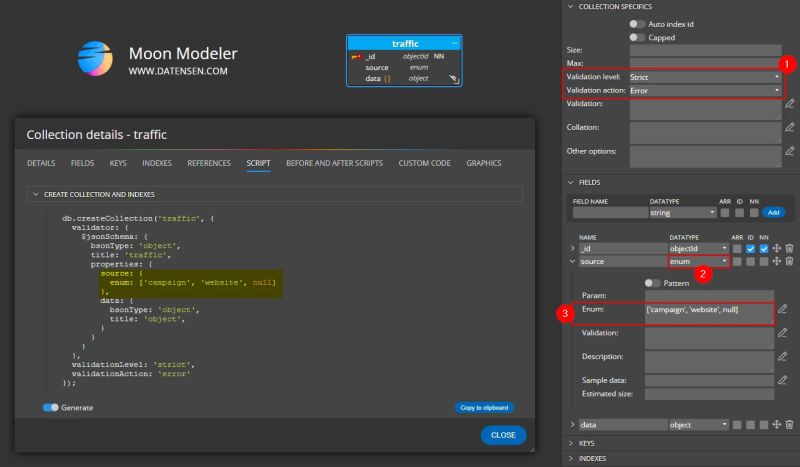Open Validation level dropdown

pyautogui.click(x=705, y=77)
